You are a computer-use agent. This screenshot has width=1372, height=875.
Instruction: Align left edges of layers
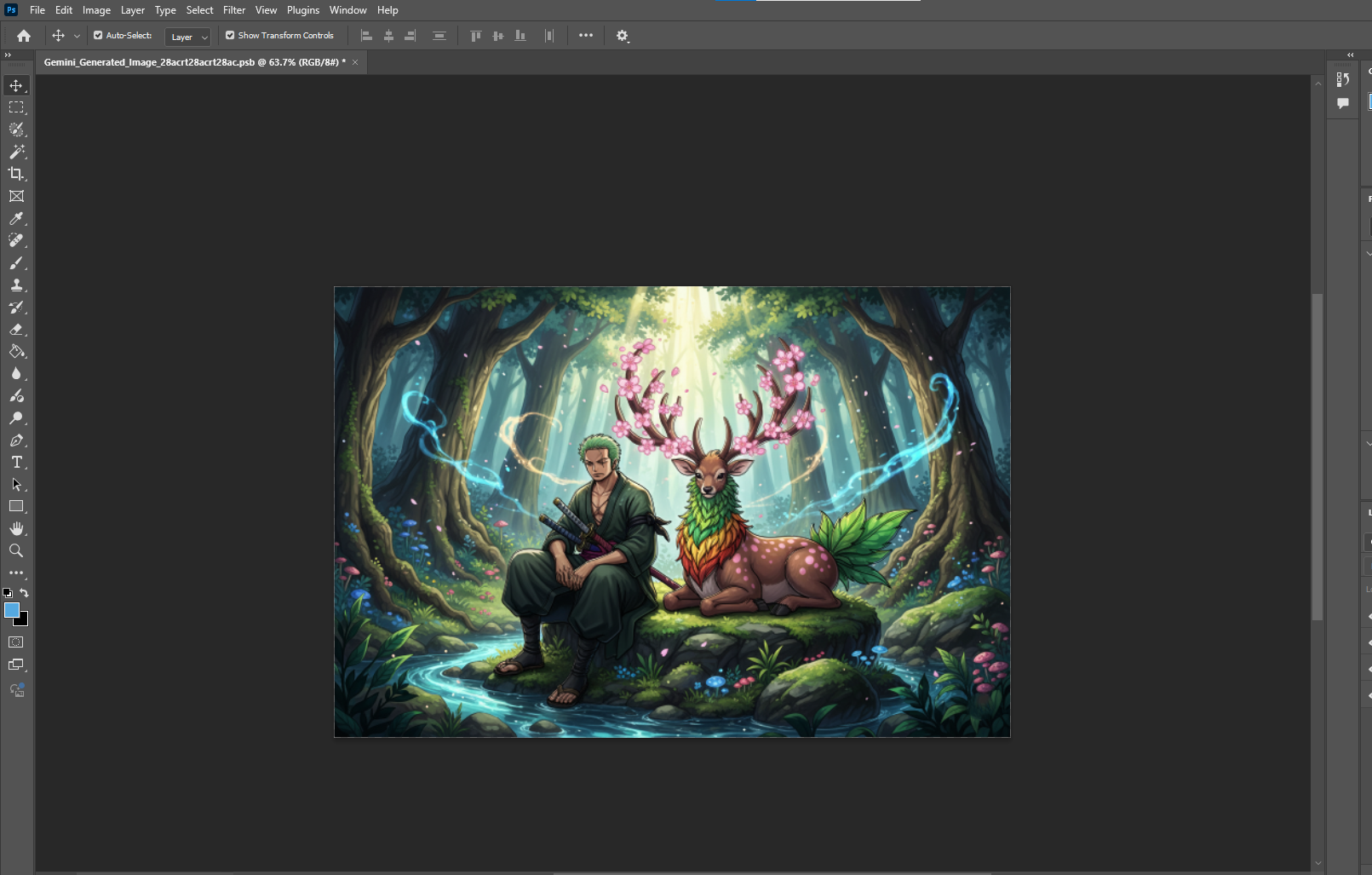(367, 36)
